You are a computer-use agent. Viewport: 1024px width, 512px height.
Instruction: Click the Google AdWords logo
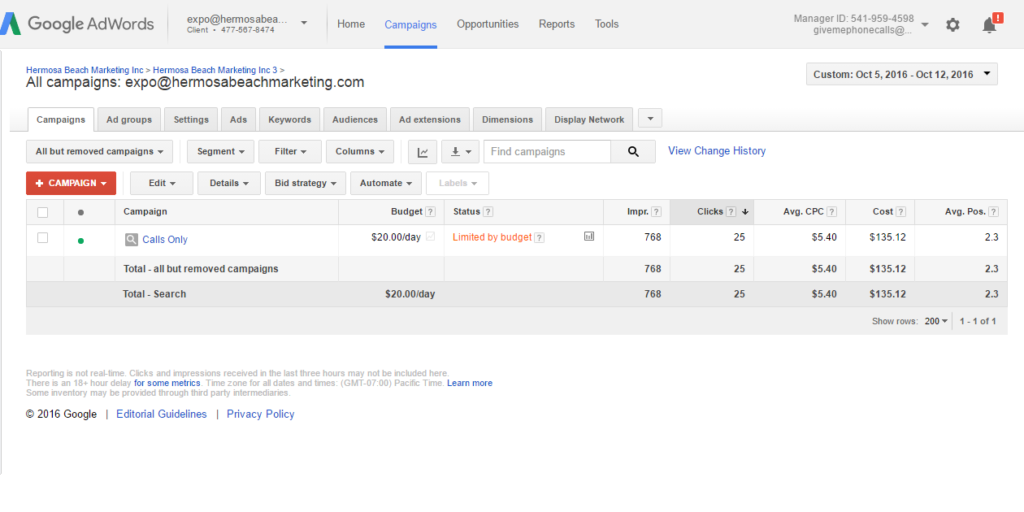[78, 24]
